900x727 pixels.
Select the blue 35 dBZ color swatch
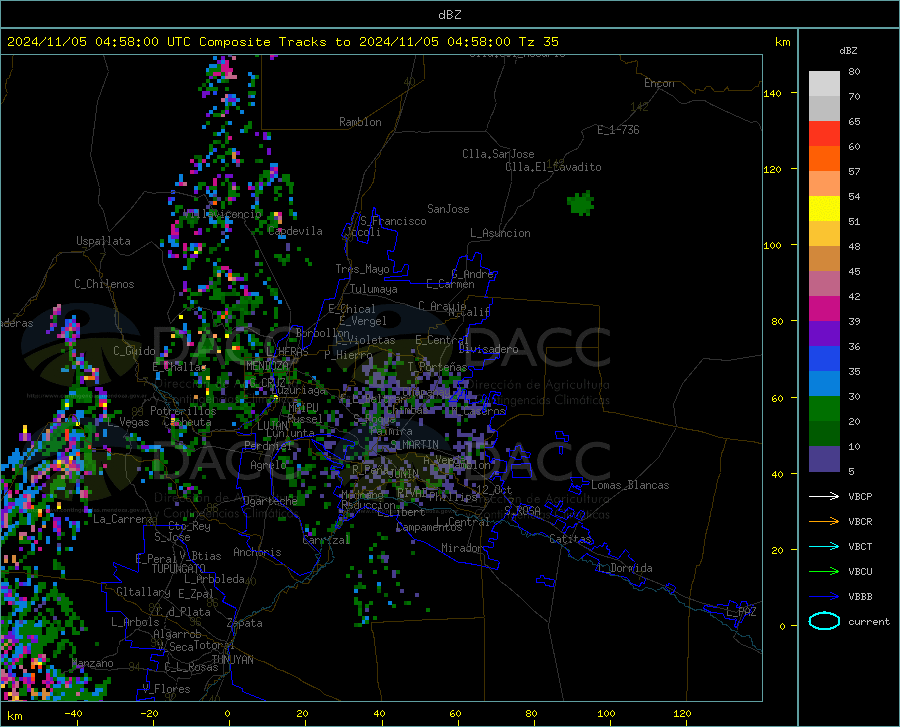tap(824, 359)
